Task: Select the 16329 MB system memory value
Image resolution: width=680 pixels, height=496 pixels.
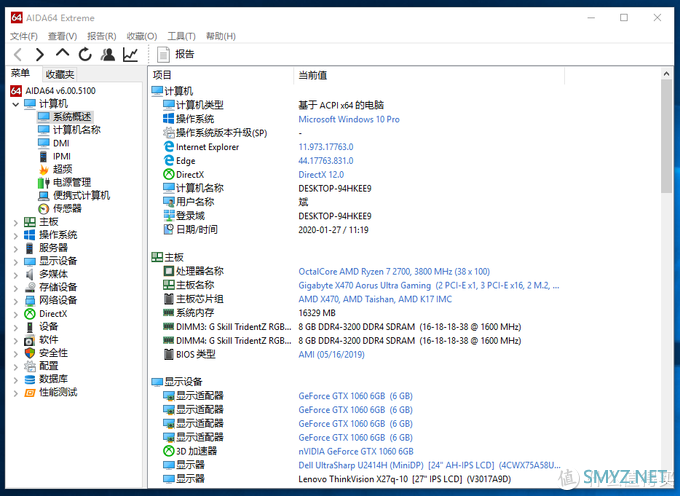Action: tap(317, 313)
